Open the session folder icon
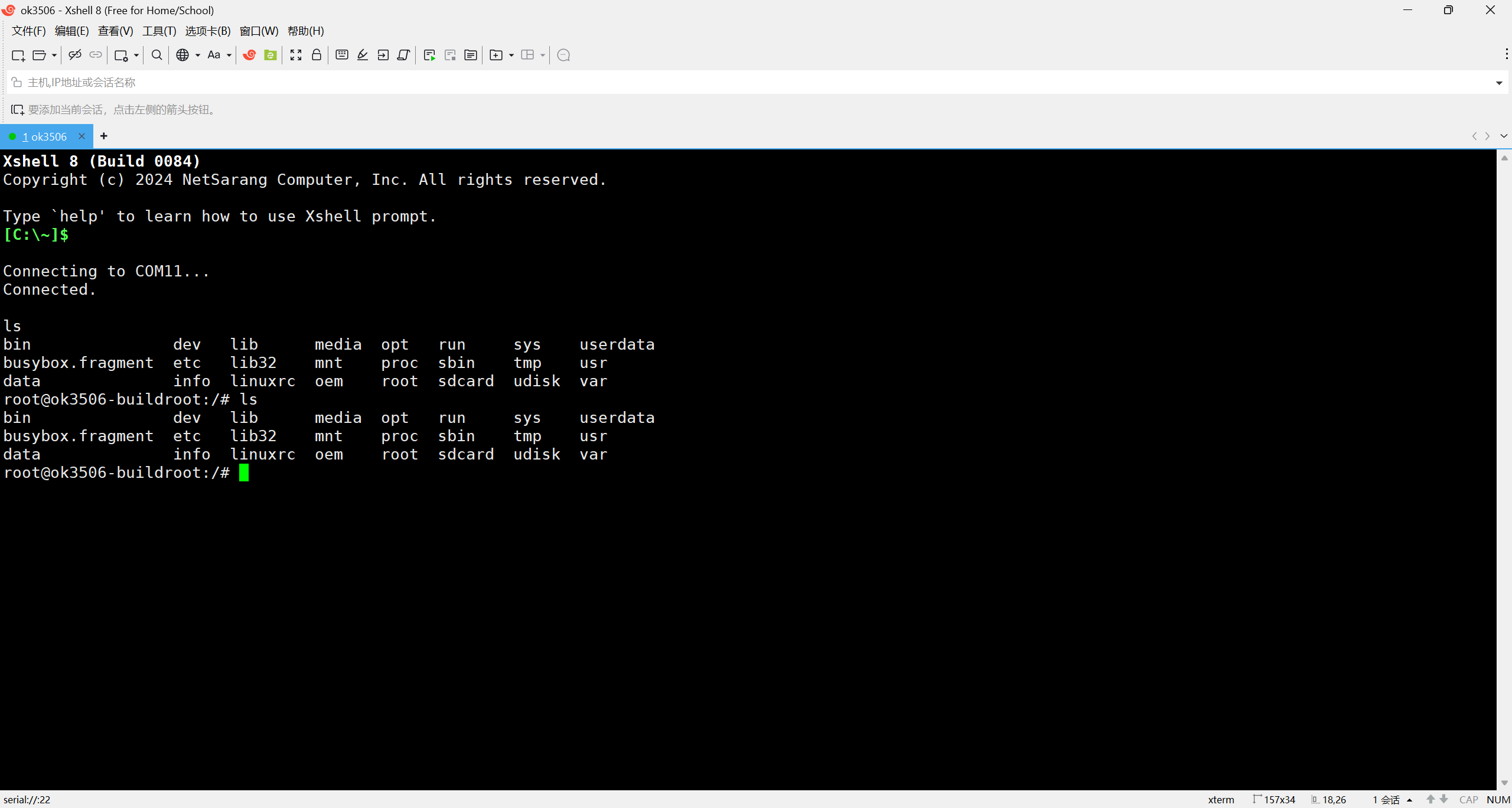Screen dimensions: 1512x808 point(39,55)
